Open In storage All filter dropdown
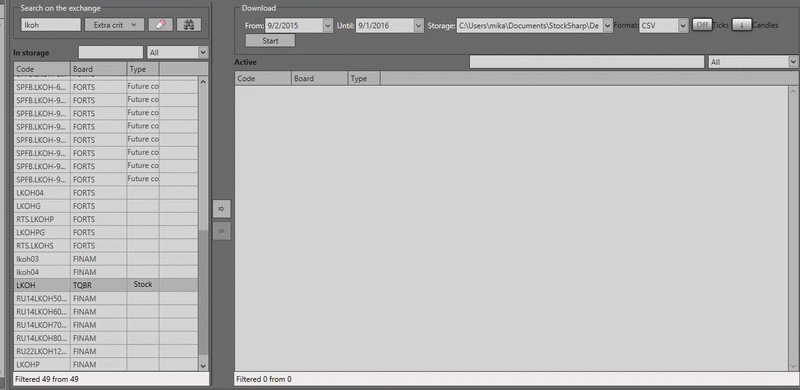Image resolution: width=800 pixels, height=390 pixels. tap(203, 52)
